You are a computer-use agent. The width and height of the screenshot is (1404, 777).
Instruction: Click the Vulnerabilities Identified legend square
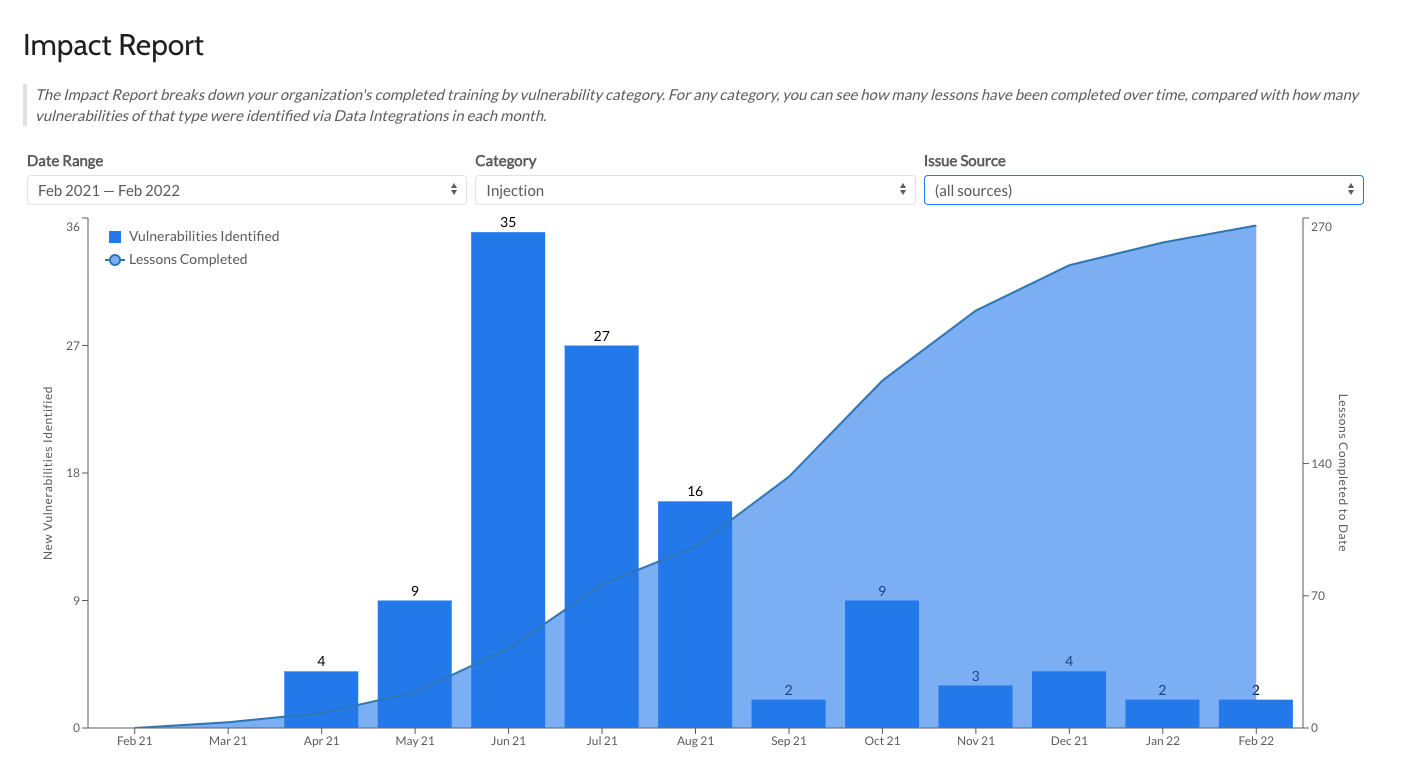point(115,237)
